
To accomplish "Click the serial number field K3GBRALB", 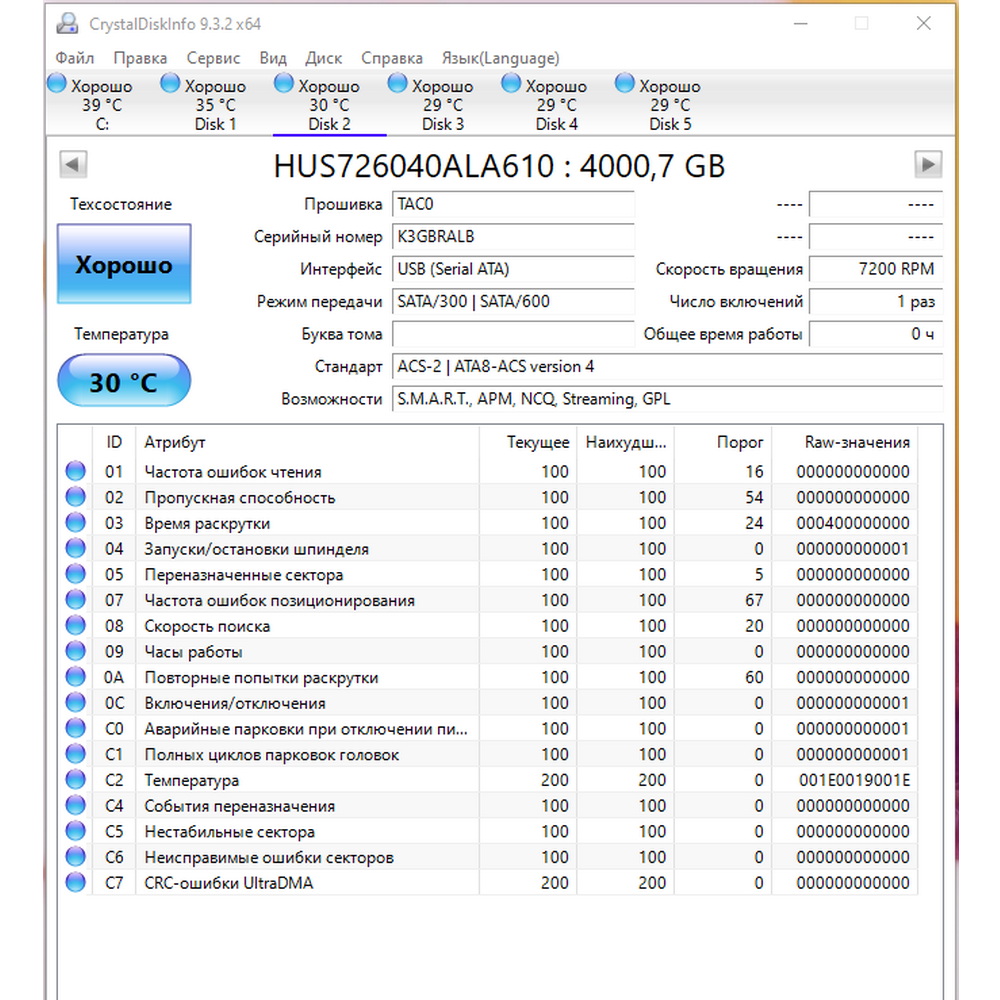I will click(x=513, y=237).
